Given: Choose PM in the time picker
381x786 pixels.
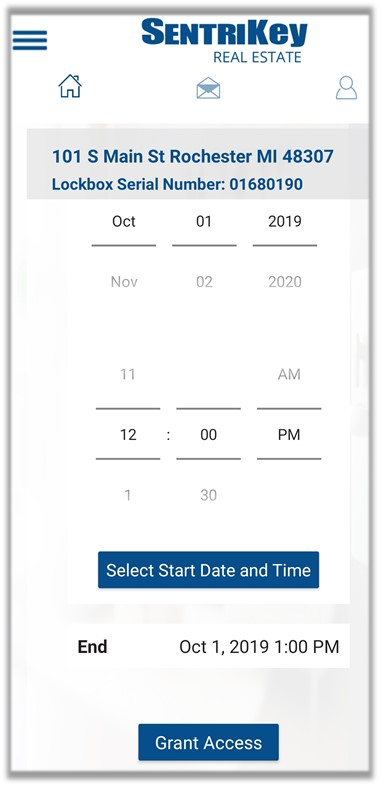Looking at the screenshot, I should pyautogui.click(x=289, y=435).
